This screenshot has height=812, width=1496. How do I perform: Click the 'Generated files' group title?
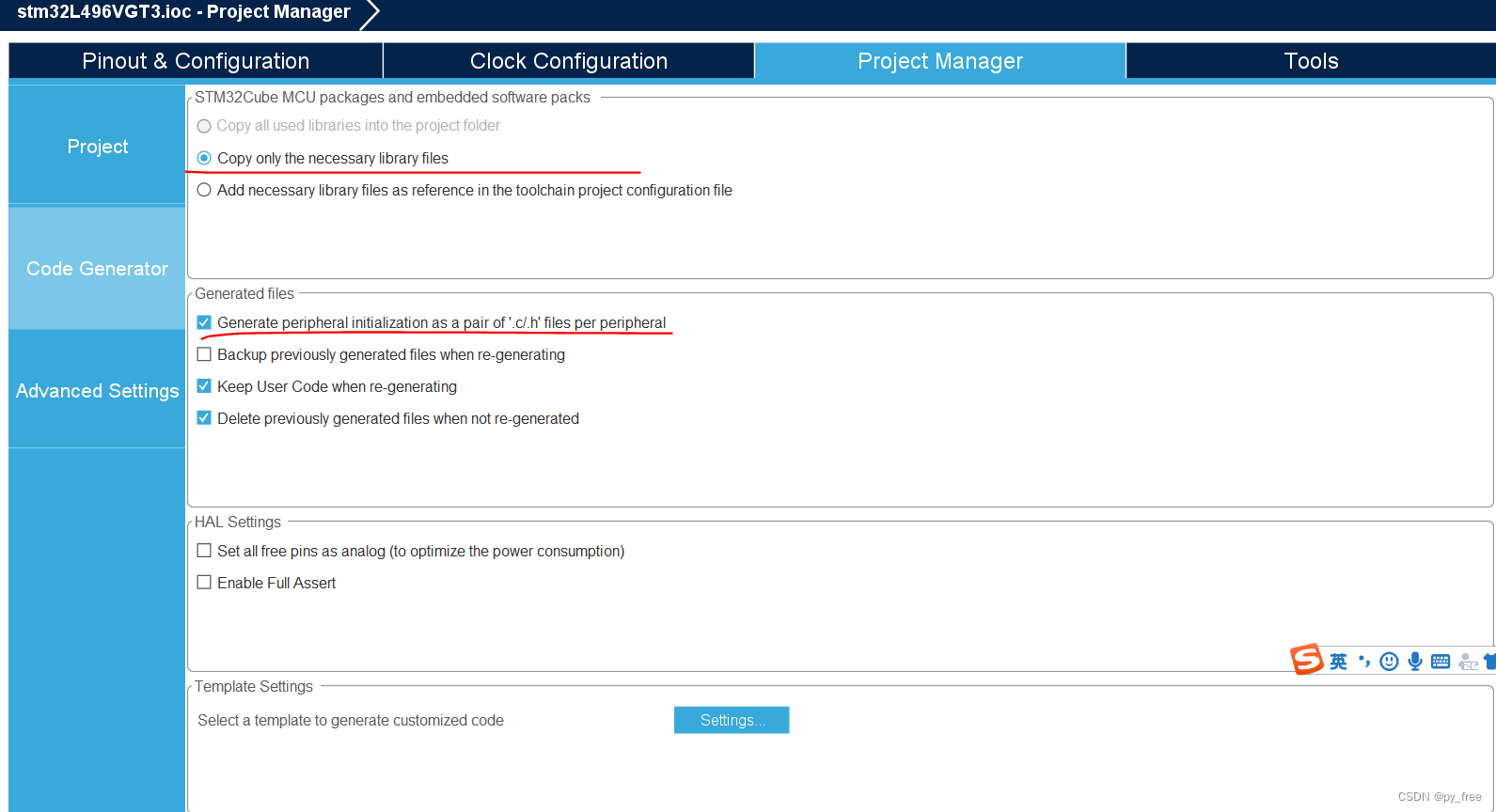point(244,293)
